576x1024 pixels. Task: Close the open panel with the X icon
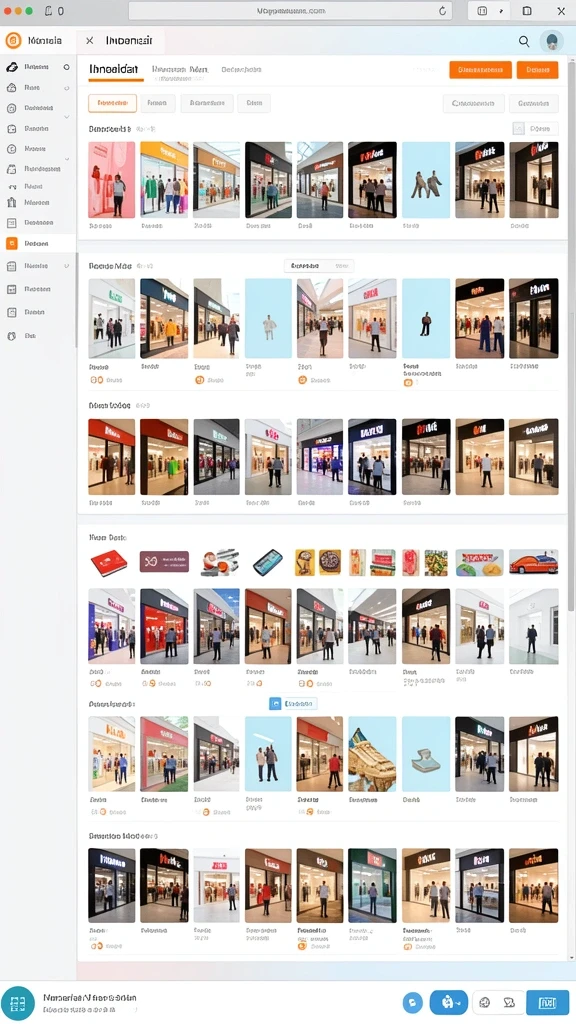(x=89, y=40)
